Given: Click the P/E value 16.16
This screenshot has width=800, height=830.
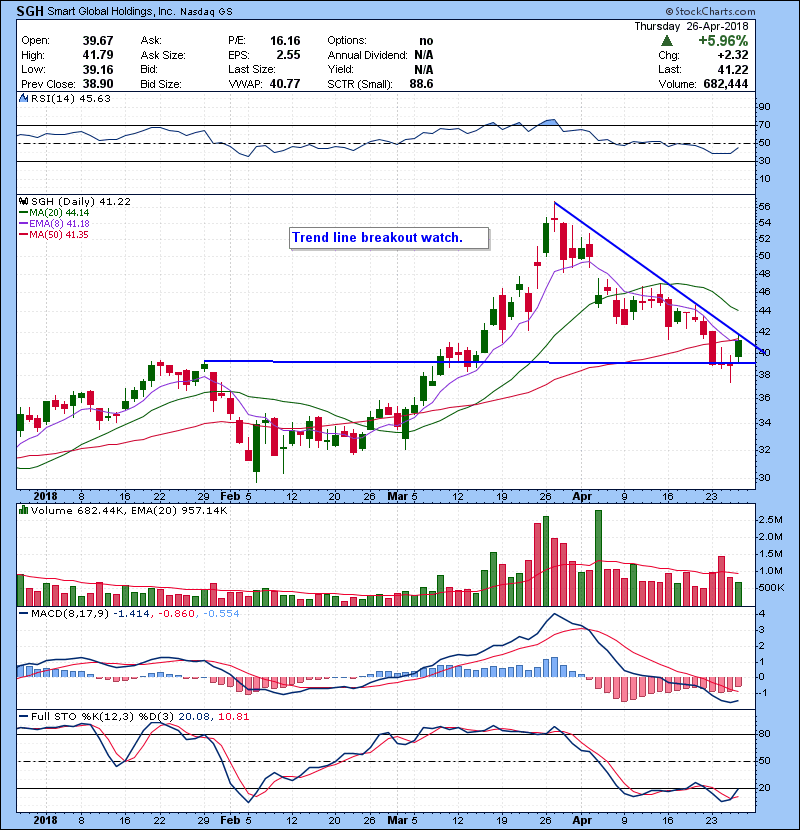Looking at the screenshot, I should pos(285,40).
